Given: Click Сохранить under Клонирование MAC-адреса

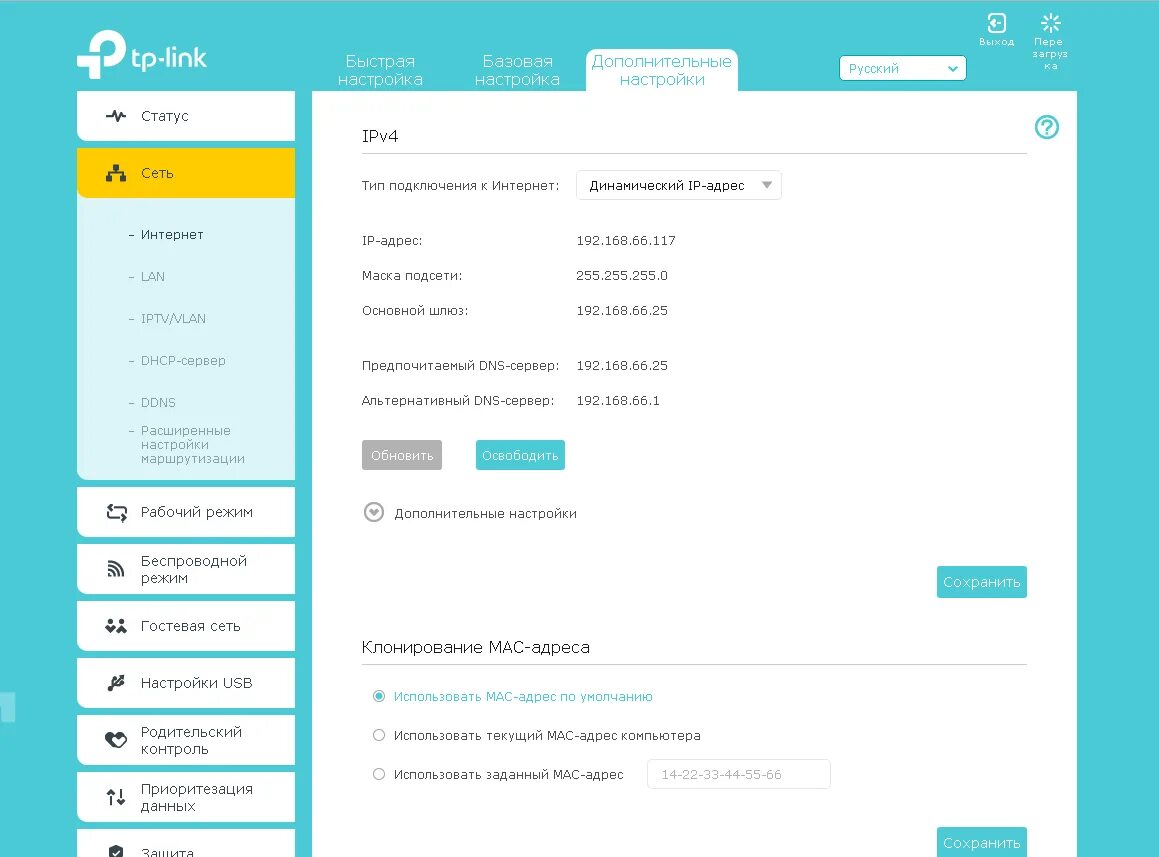Looking at the screenshot, I should 982,842.
